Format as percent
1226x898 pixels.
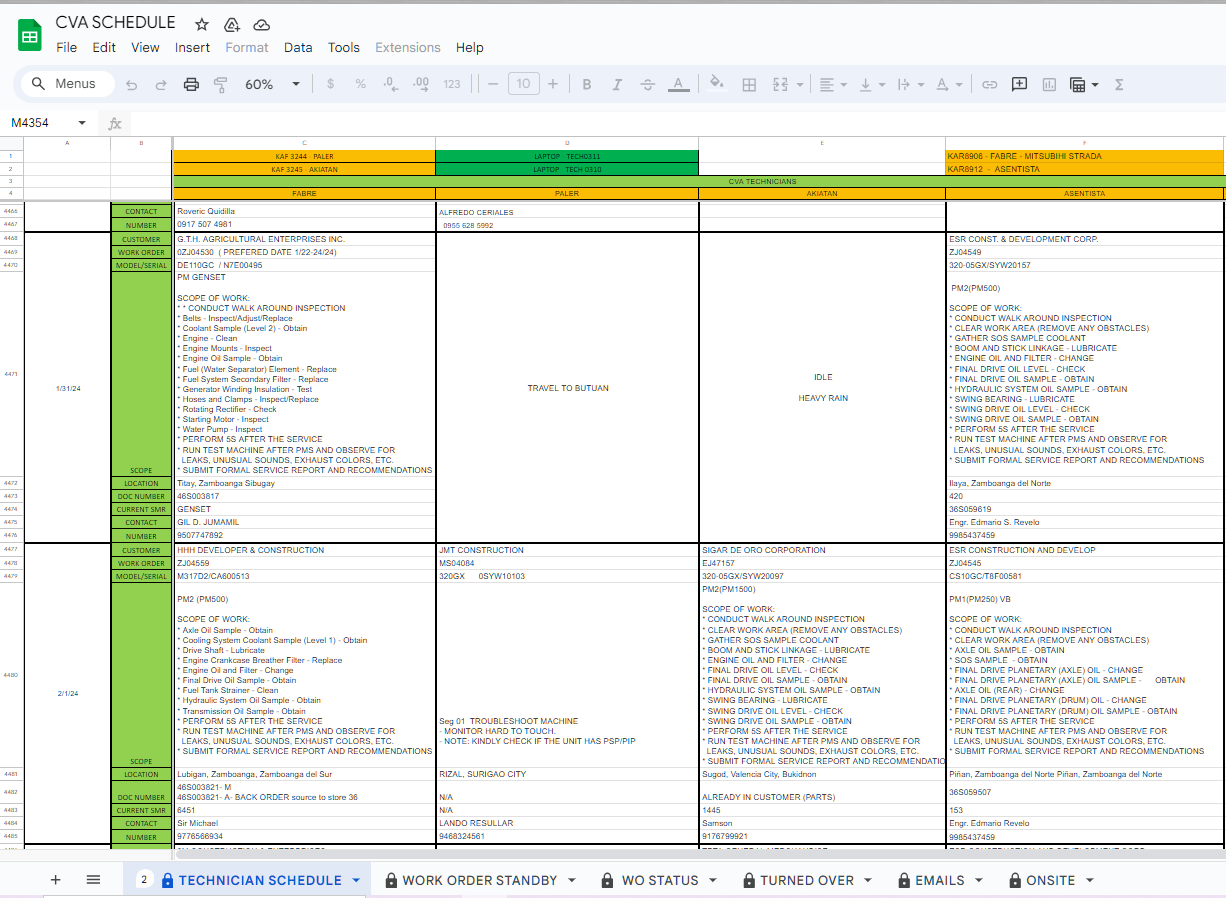[x=360, y=84]
